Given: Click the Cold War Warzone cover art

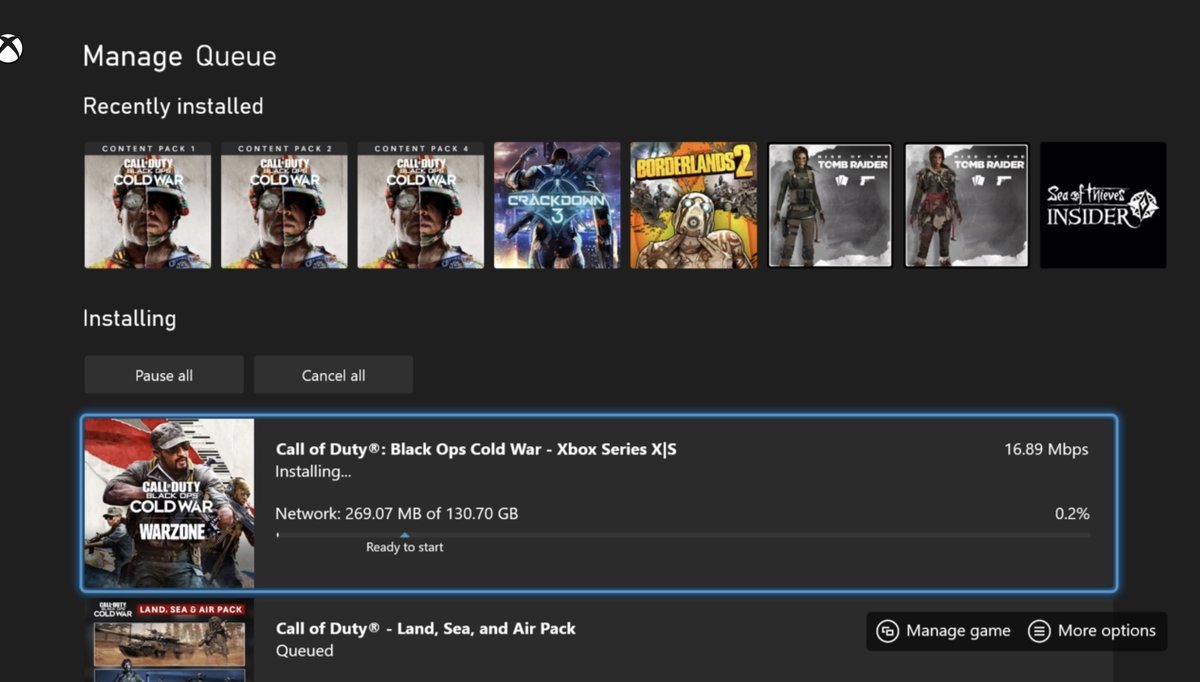Looking at the screenshot, I should [x=169, y=503].
